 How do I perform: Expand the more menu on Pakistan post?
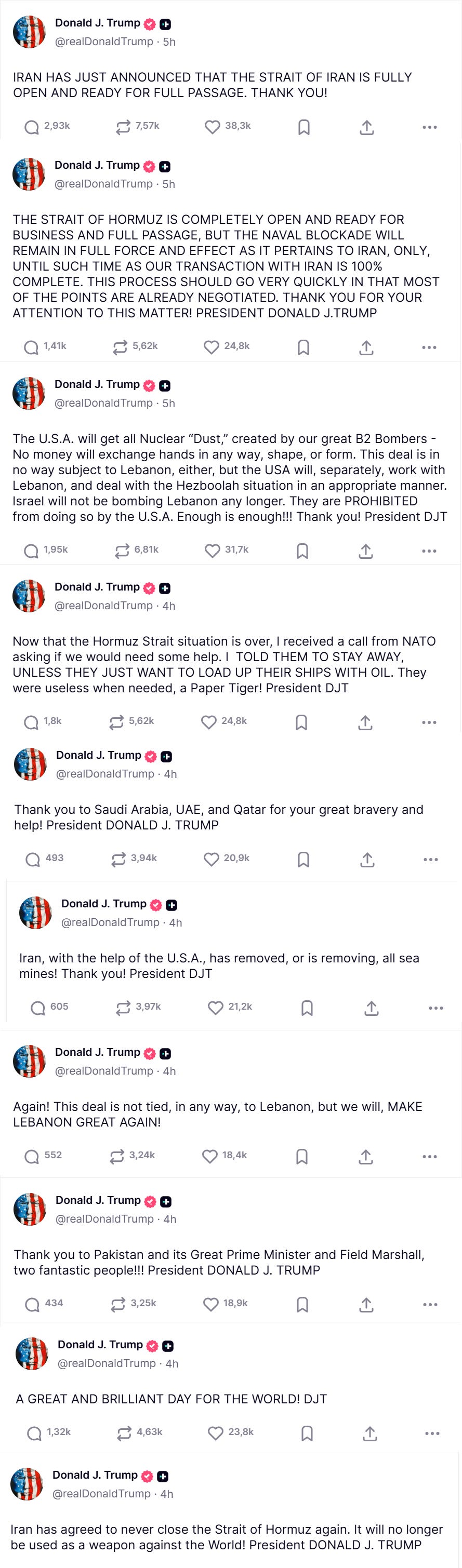(x=430, y=1304)
